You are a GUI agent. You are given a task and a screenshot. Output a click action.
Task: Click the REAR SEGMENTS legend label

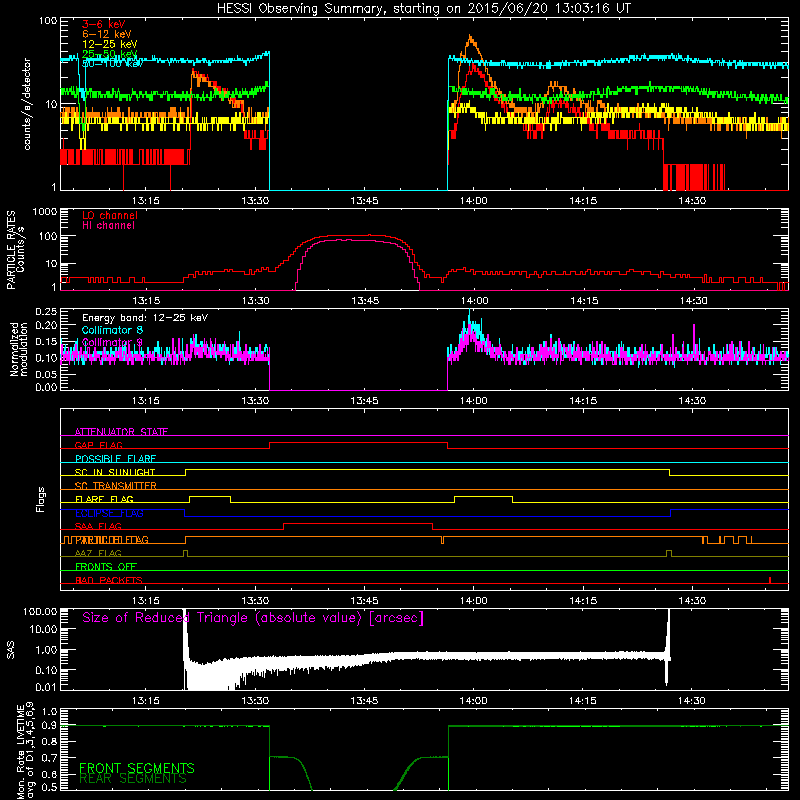click(133, 779)
